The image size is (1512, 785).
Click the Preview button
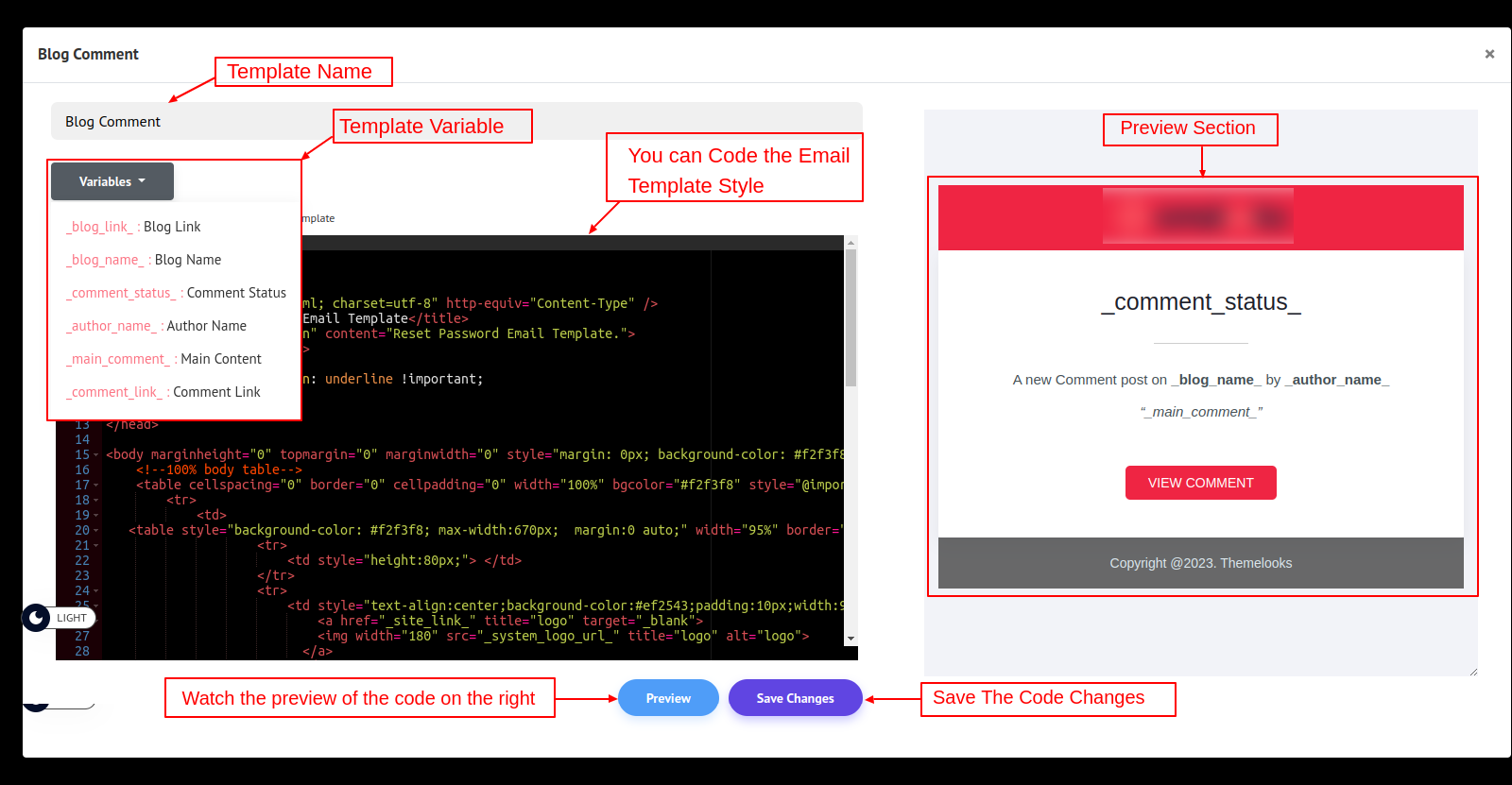click(668, 698)
